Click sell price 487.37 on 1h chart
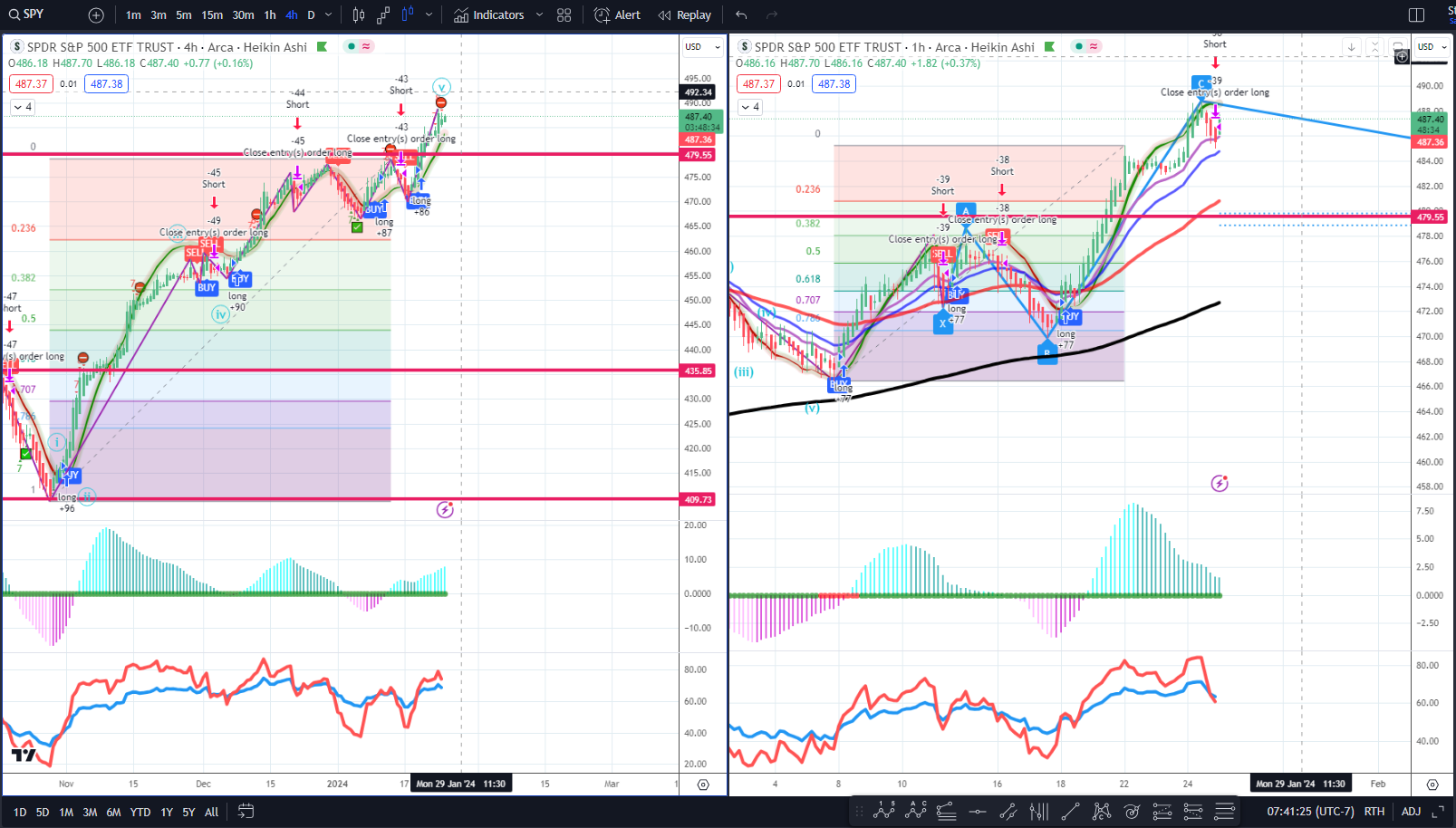Image resolution: width=1456 pixels, height=828 pixels. coord(758,84)
